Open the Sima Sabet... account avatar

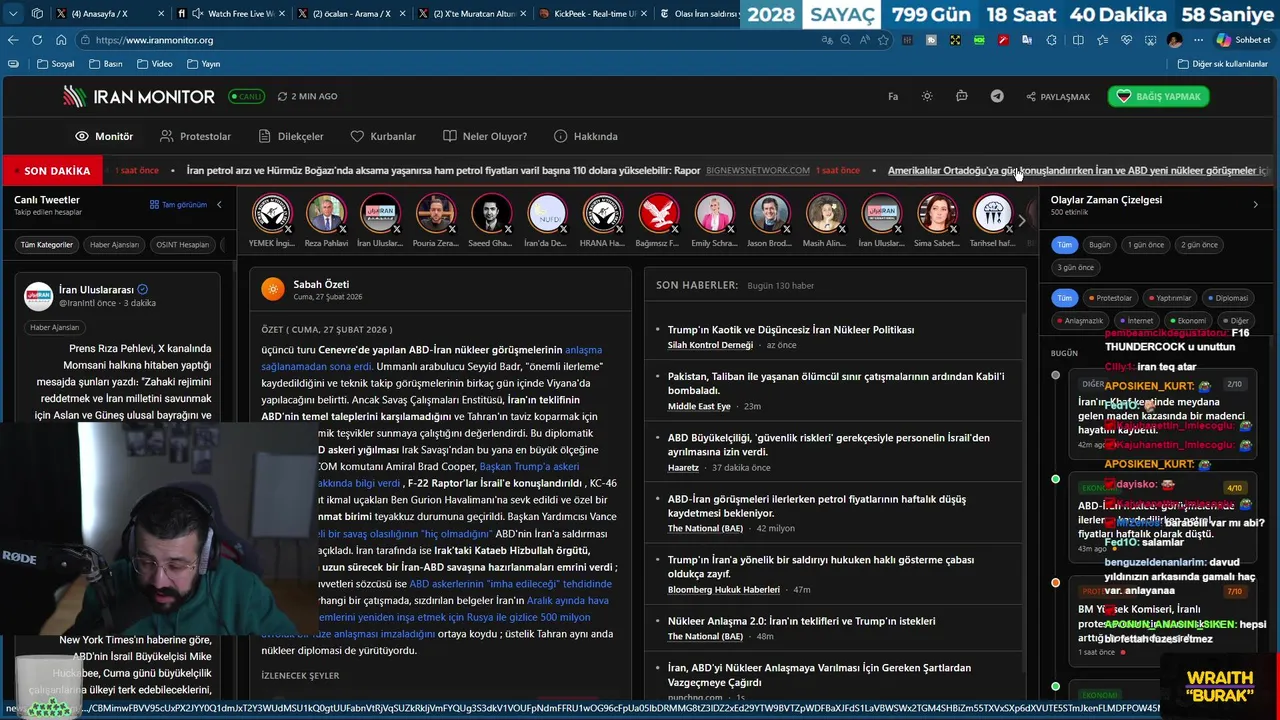pos(937,214)
